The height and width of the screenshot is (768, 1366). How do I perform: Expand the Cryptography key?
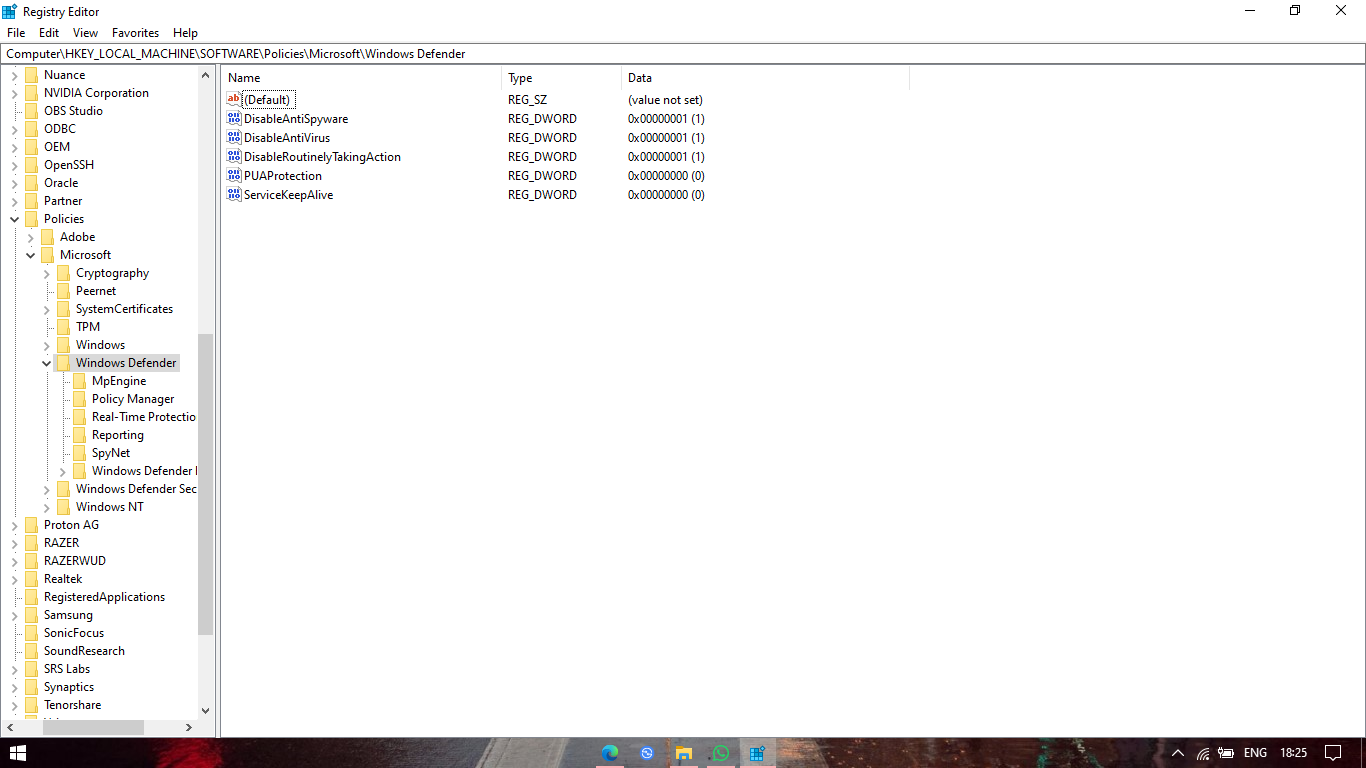tap(47, 273)
